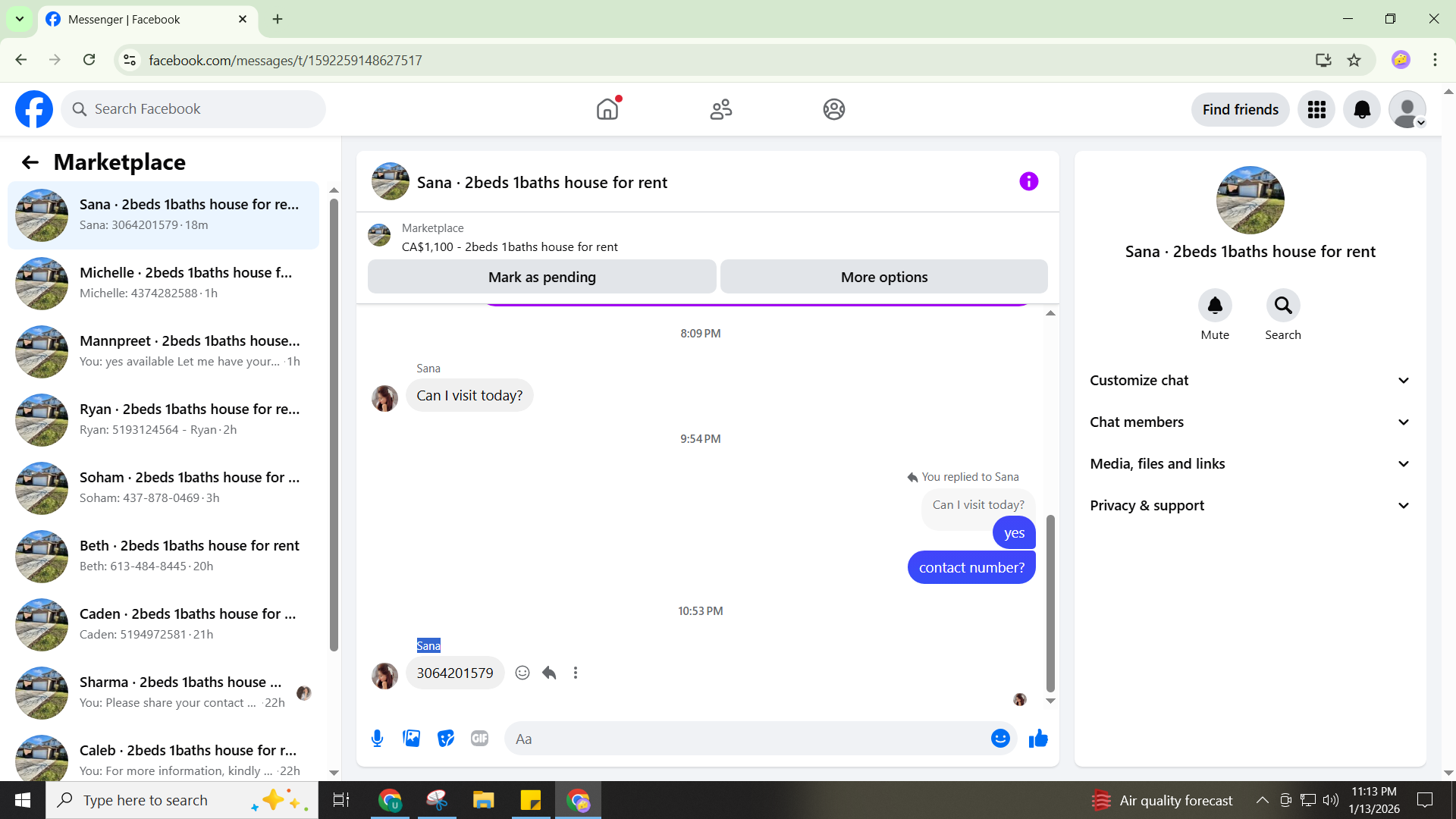
Task: Click Mark as pending button
Action: (541, 277)
